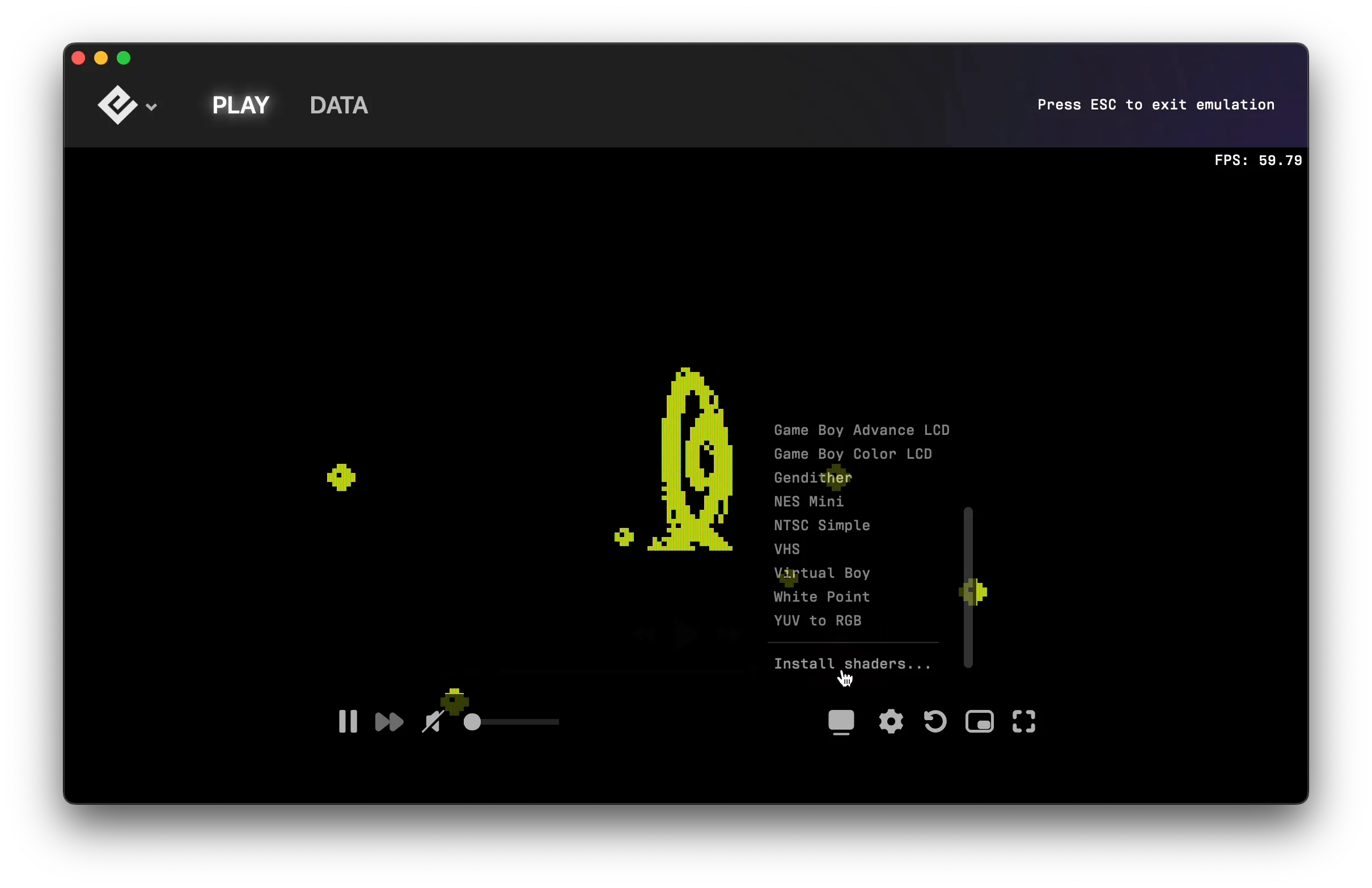Select the Game Boy Color LCD shader
Image resolution: width=1372 pixels, height=888 pixels.
pos(853,454)
